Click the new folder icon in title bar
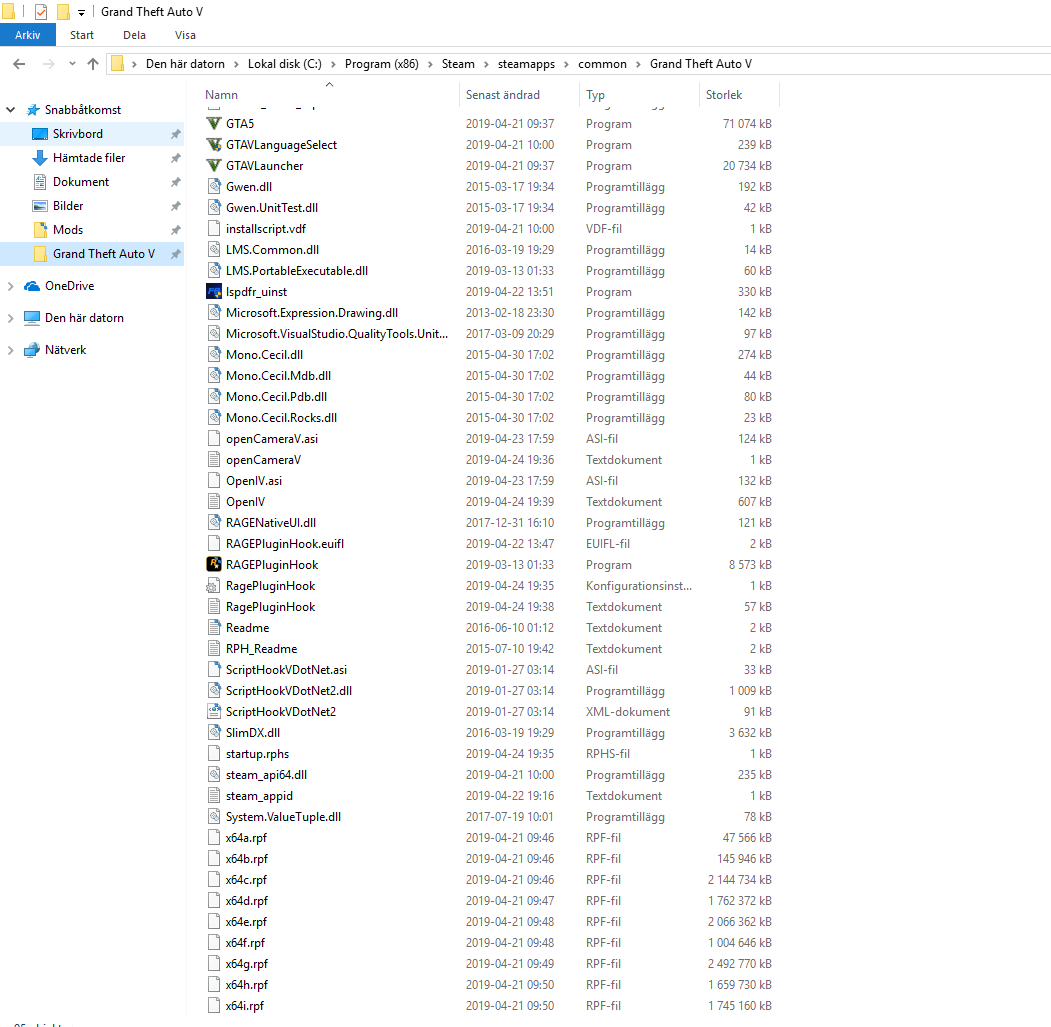This screenshot has height=1027, width=1051. tap(63, 12)
